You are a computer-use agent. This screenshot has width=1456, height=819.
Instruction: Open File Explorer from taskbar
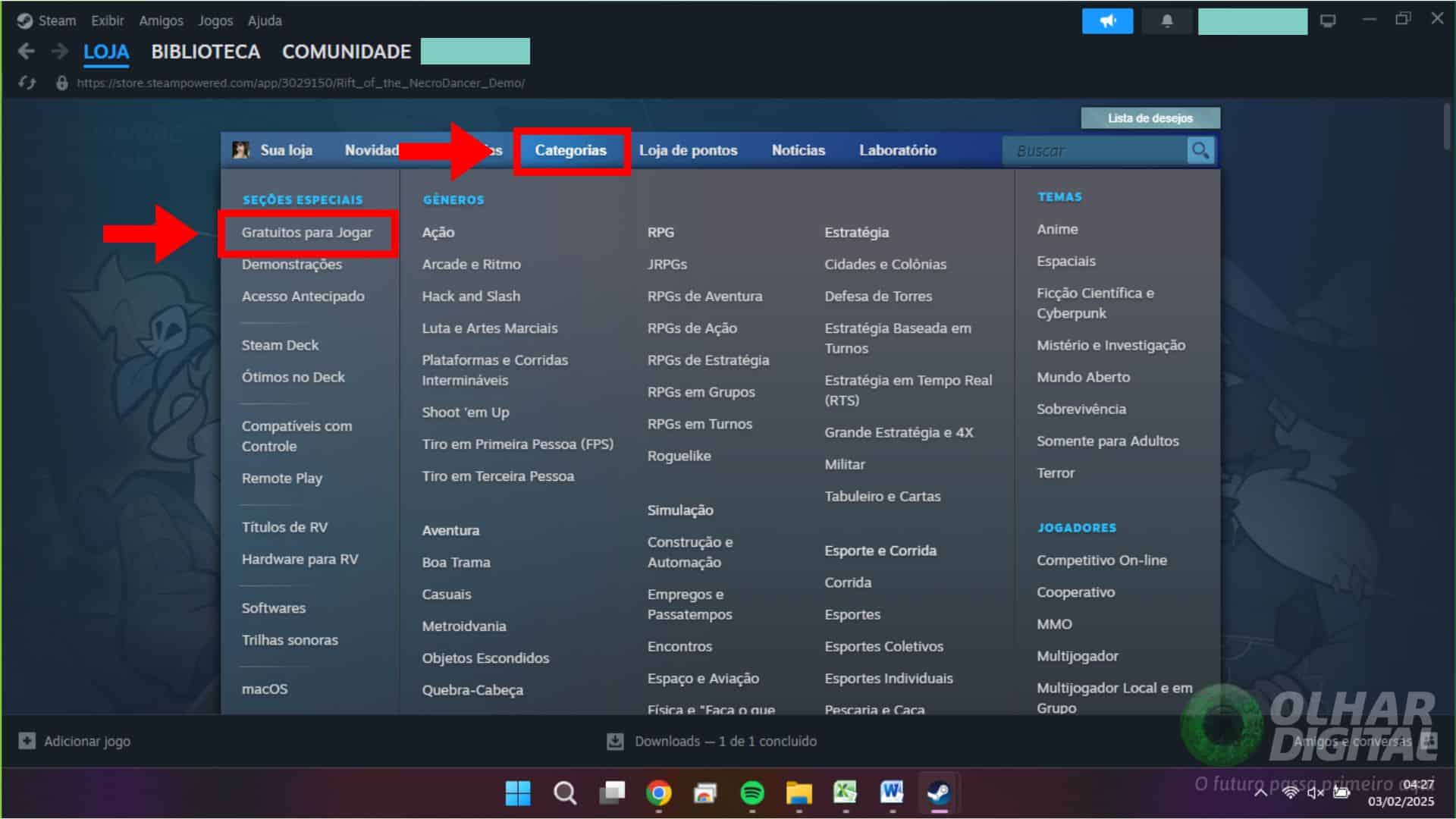coord(799,793)
